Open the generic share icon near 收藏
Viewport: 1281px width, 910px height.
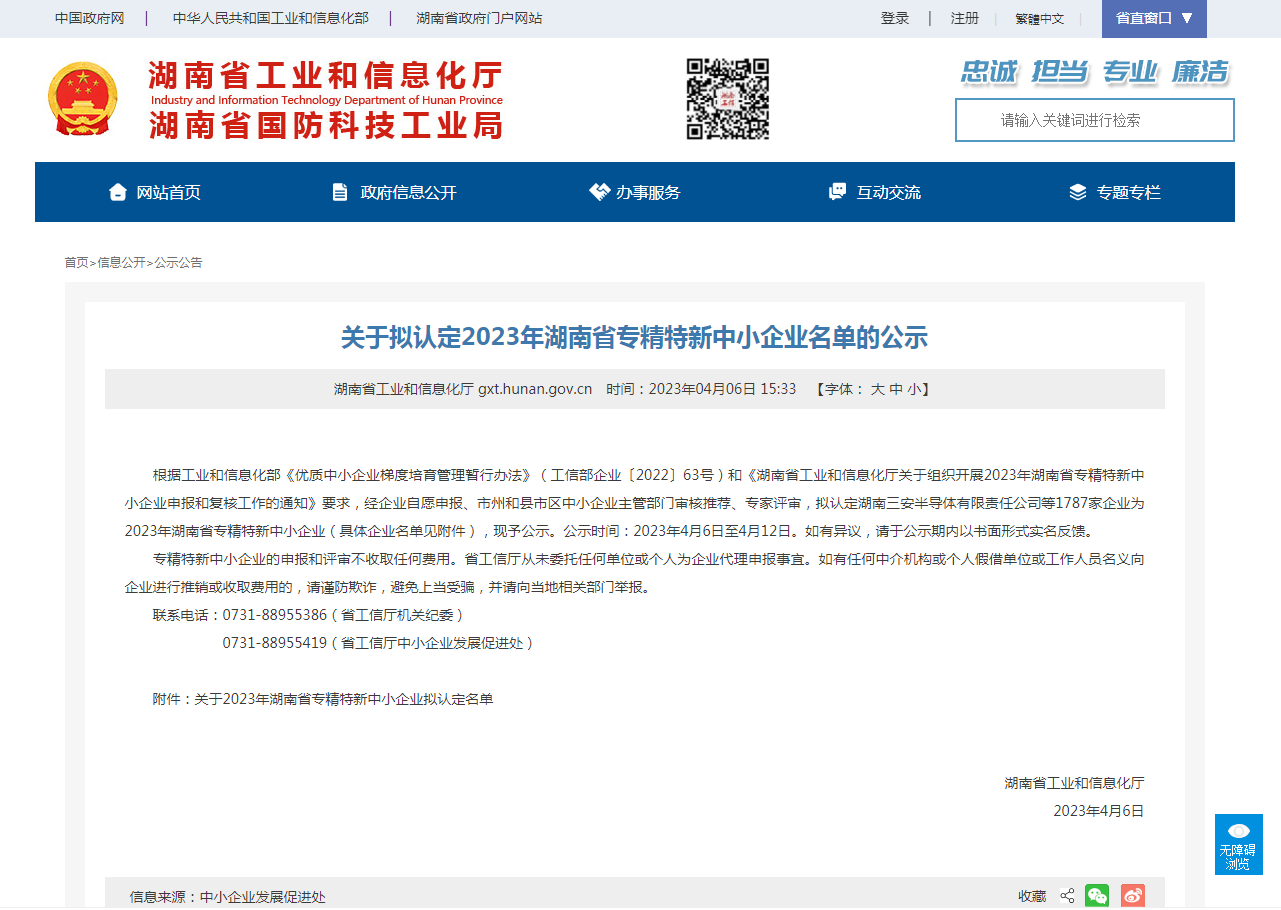(1066, 896)
